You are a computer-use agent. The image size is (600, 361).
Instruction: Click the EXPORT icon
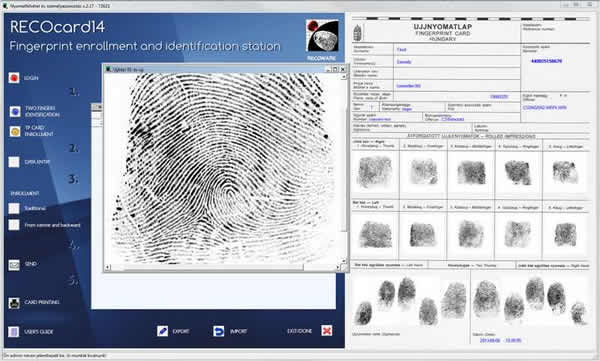click(162, 331)
